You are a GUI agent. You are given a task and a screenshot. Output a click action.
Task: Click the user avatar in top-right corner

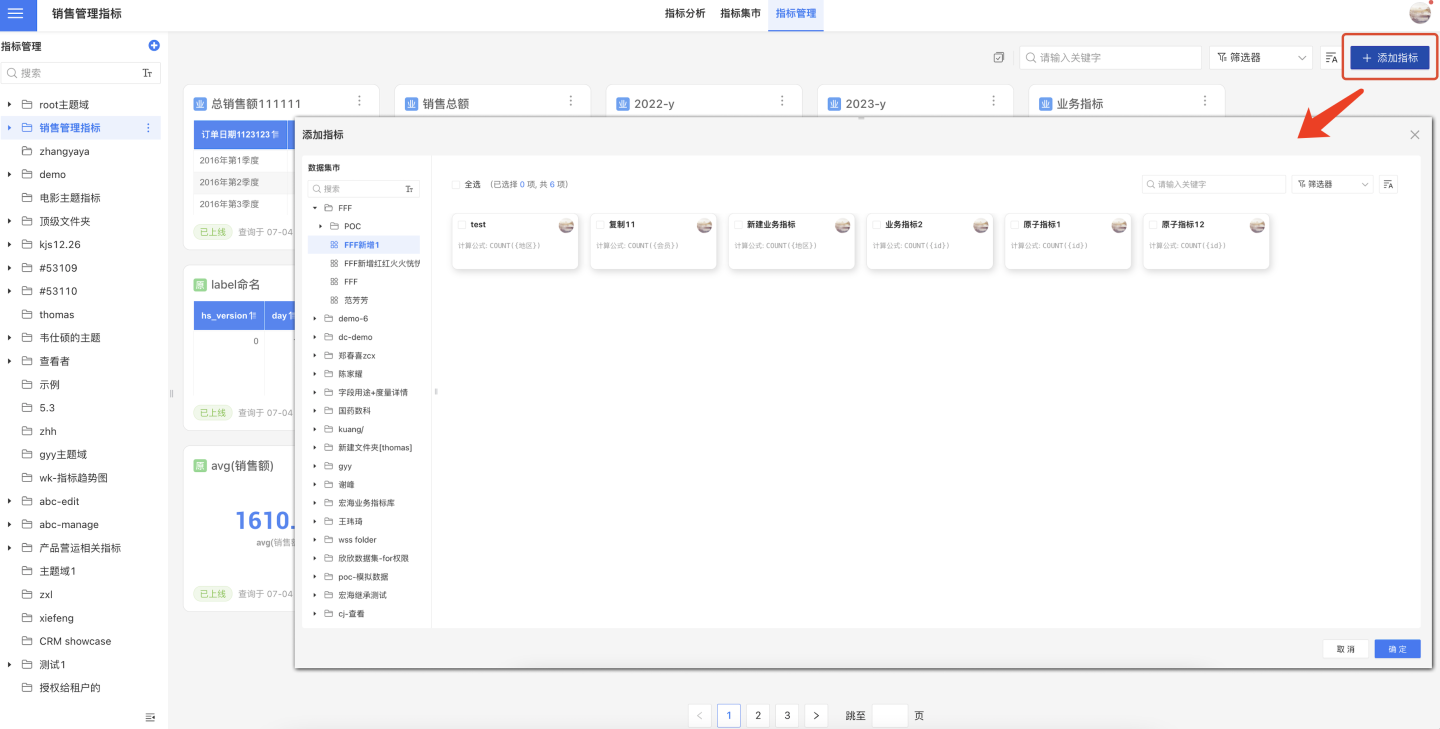(1419, 13)
